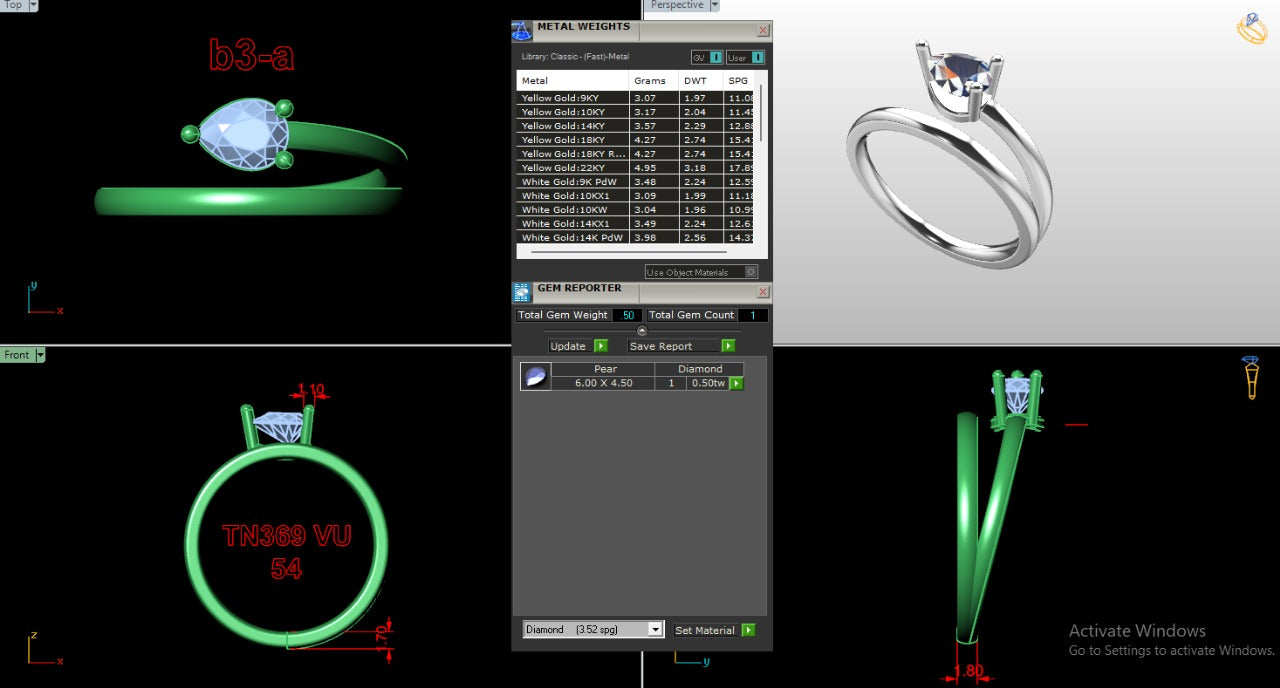
Task: Select the Yellow Gold:9KY row
Action: click(637, 98)
